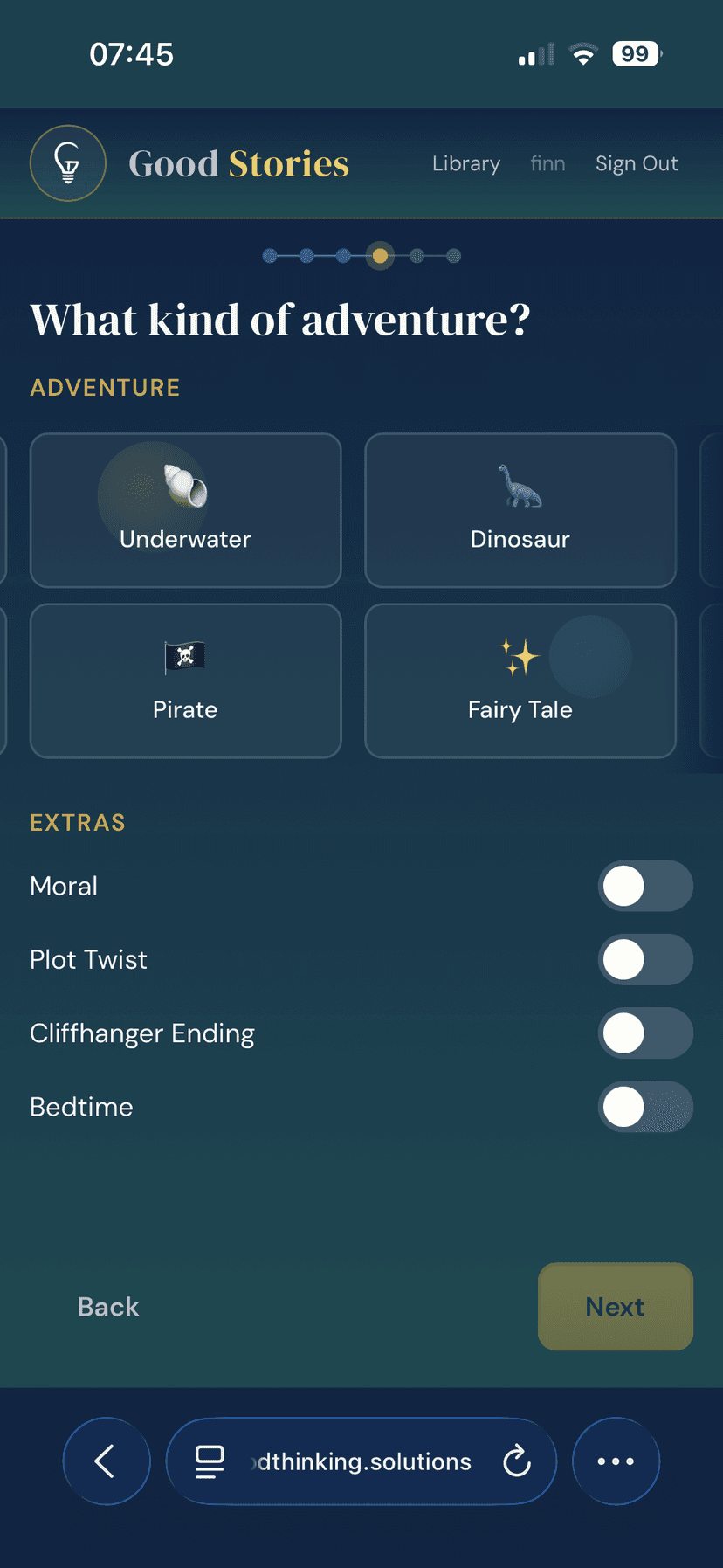The image size is (723, 1568).
Task: Open the browser more options ellipsis icon
Action: 616,1461
